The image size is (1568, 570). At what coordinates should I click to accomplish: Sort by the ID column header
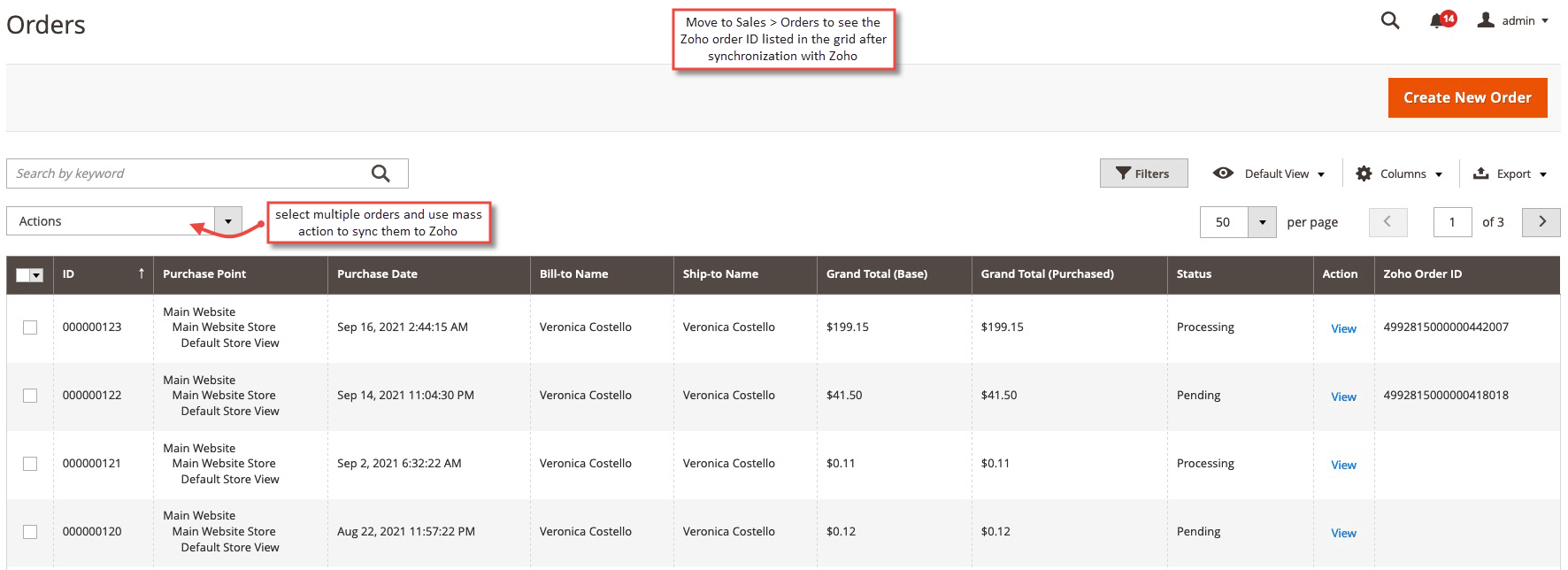tap(104, 274)
